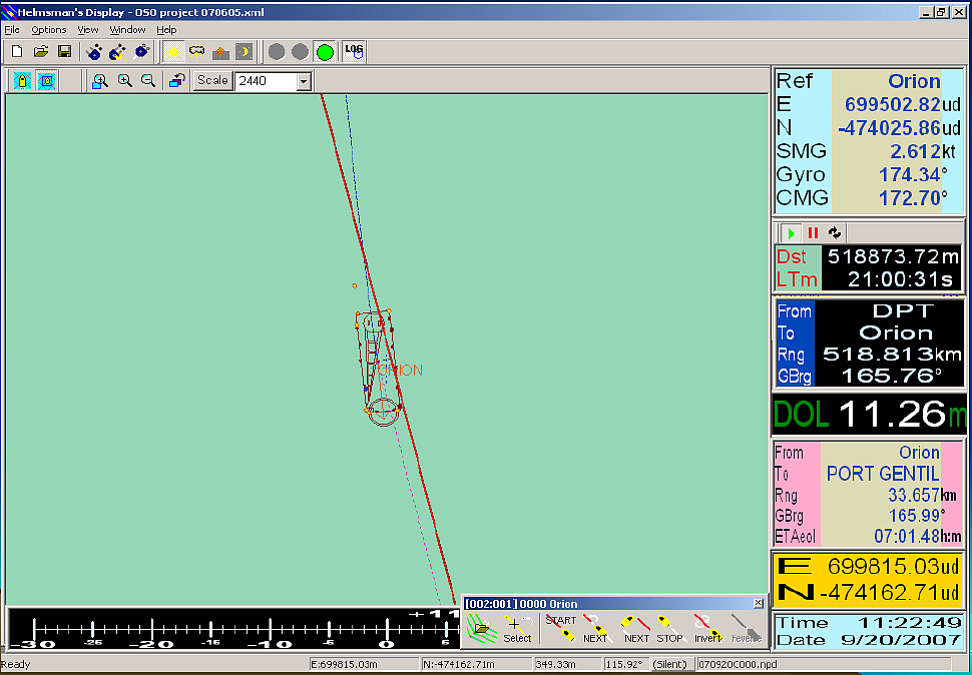Toggle night moon display mode
The image size is (972, 675).
coord(243,51)
